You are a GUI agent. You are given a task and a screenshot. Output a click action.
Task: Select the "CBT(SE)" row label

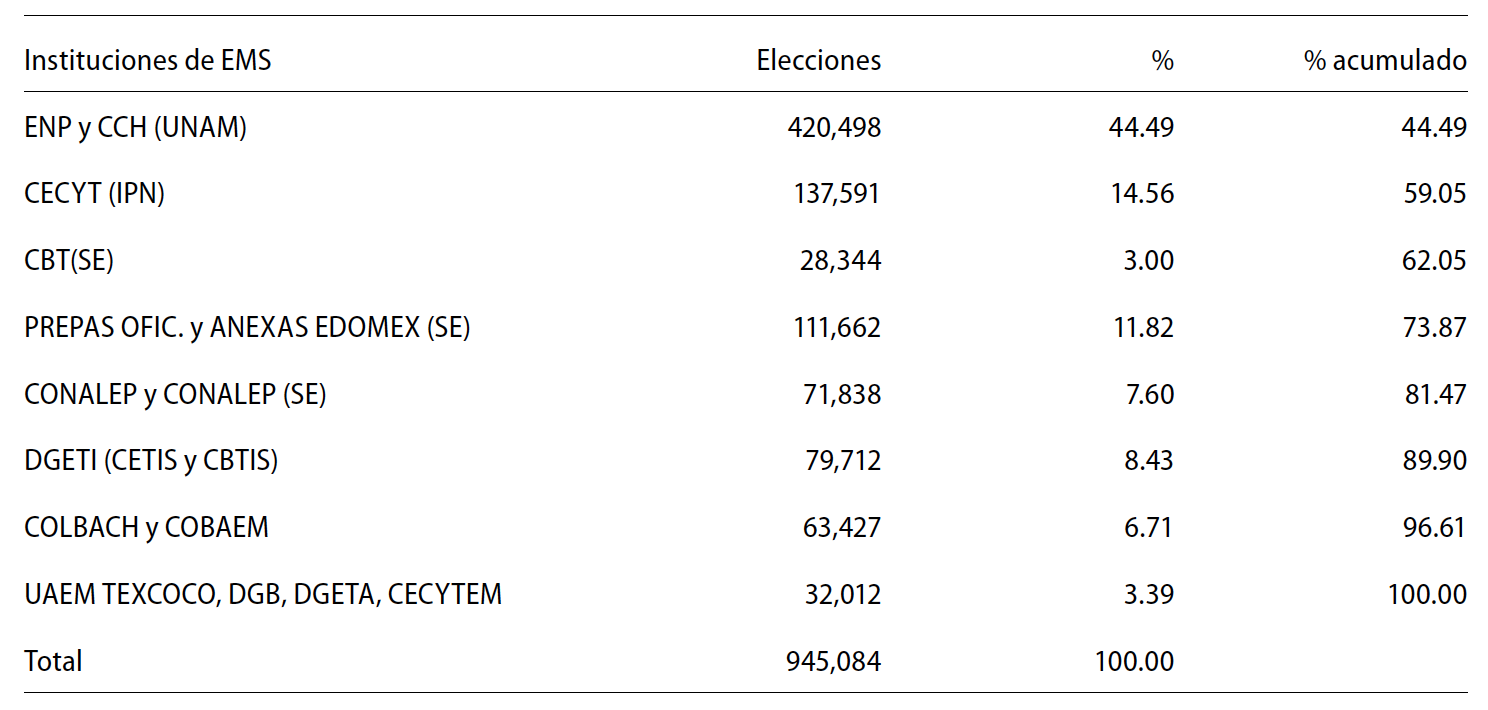[x=69, y=261]
